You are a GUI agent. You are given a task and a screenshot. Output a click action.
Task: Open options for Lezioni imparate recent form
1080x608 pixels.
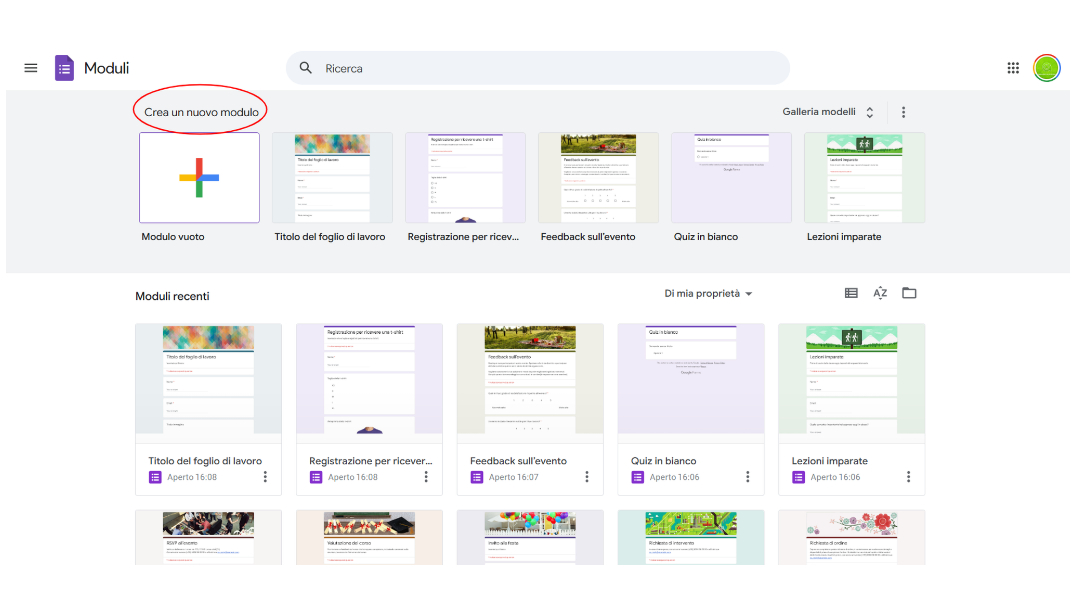point(908,476)
